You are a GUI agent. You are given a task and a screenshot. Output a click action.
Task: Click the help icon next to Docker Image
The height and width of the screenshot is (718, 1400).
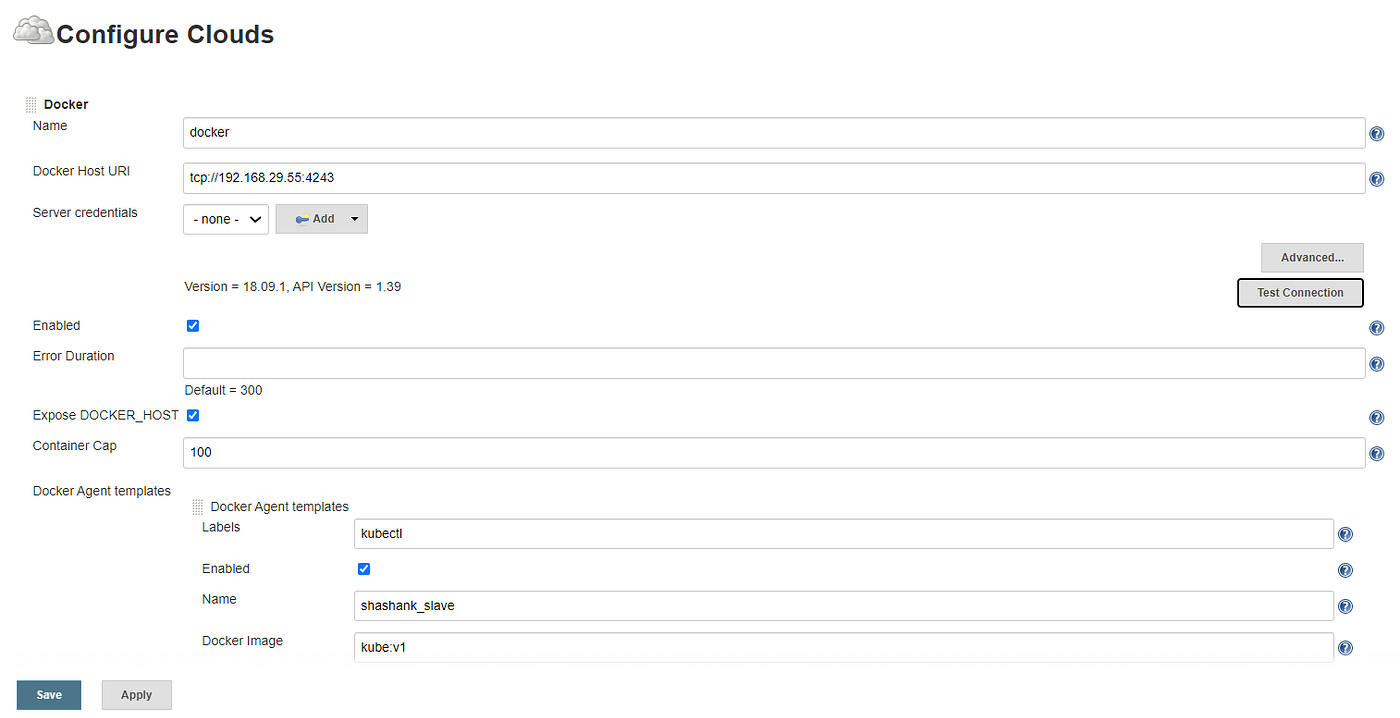[1345, 647]
